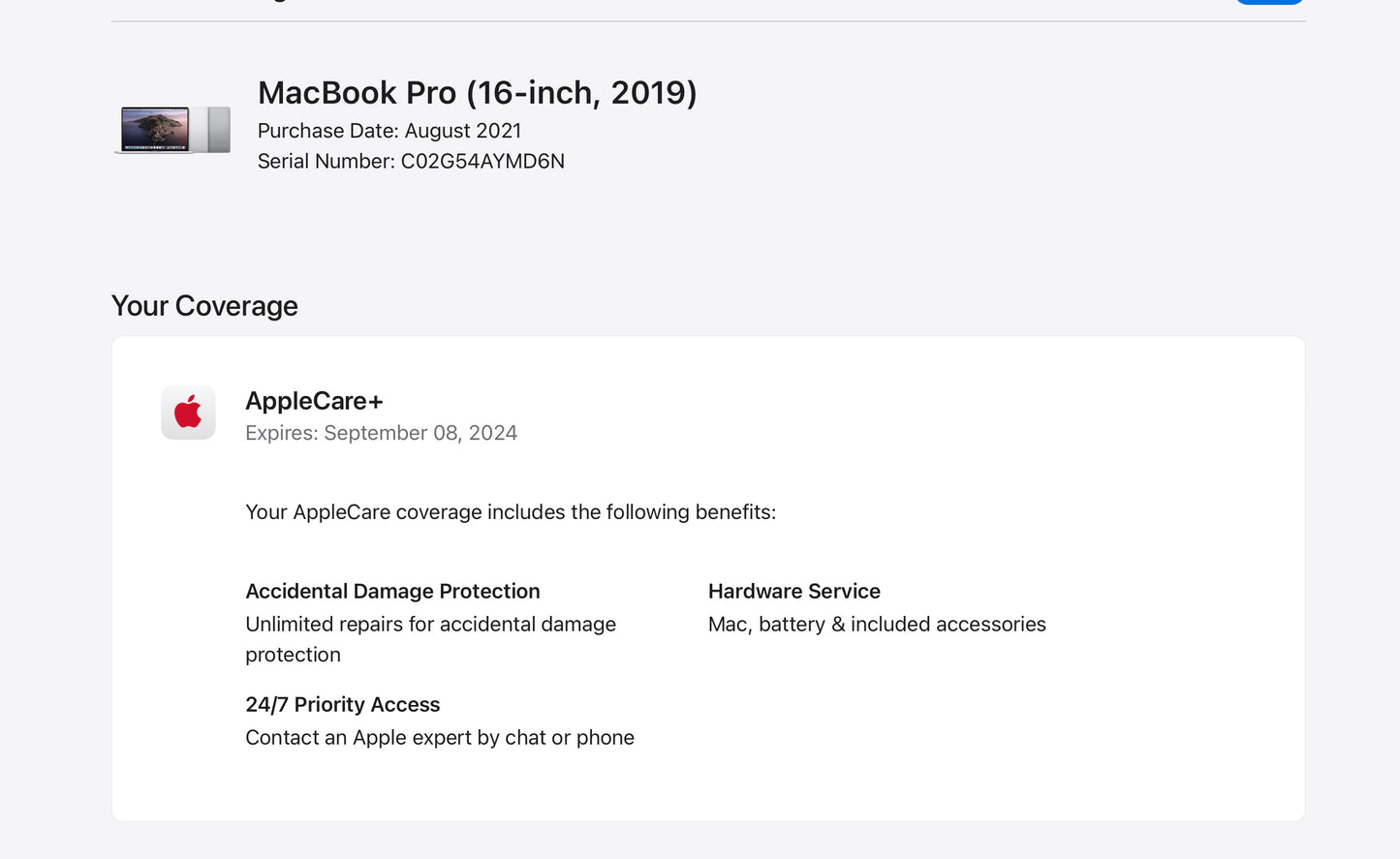
Task: Click the apple logo inside the white rounded square
Action: 187,412
